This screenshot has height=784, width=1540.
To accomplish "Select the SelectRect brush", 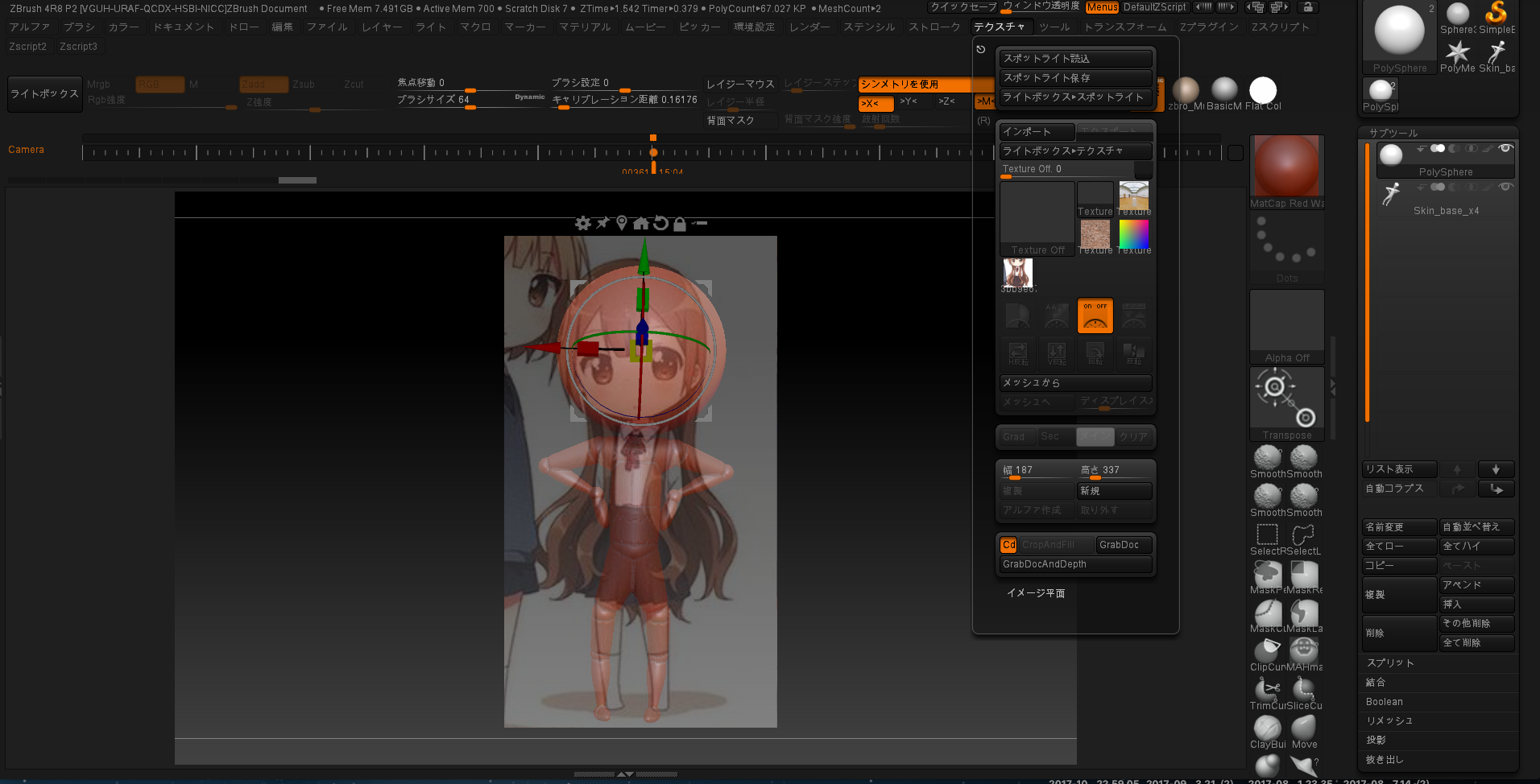I will point(1267,535).
